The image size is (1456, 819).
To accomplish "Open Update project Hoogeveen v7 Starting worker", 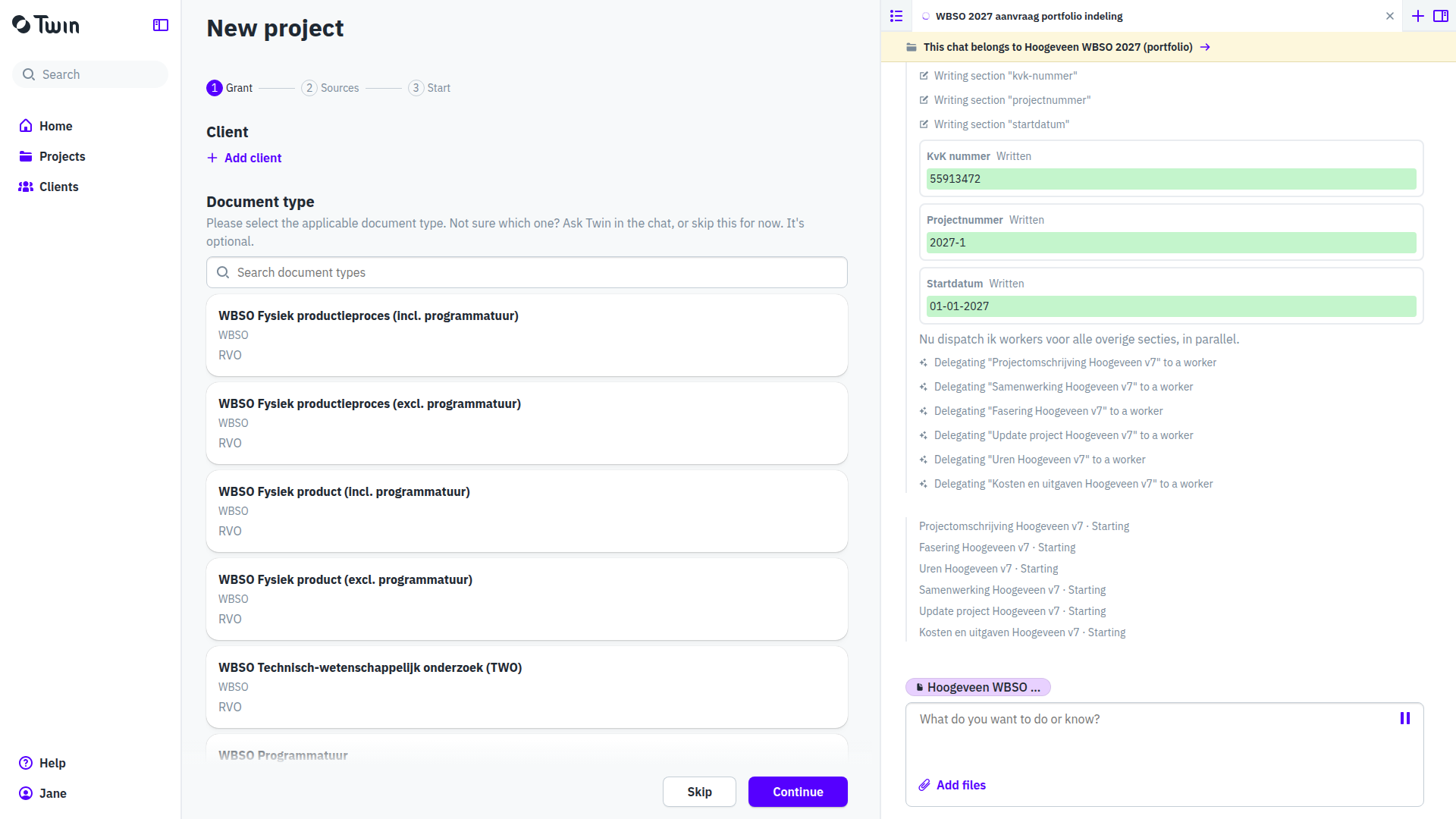I will click(1012, 611).
